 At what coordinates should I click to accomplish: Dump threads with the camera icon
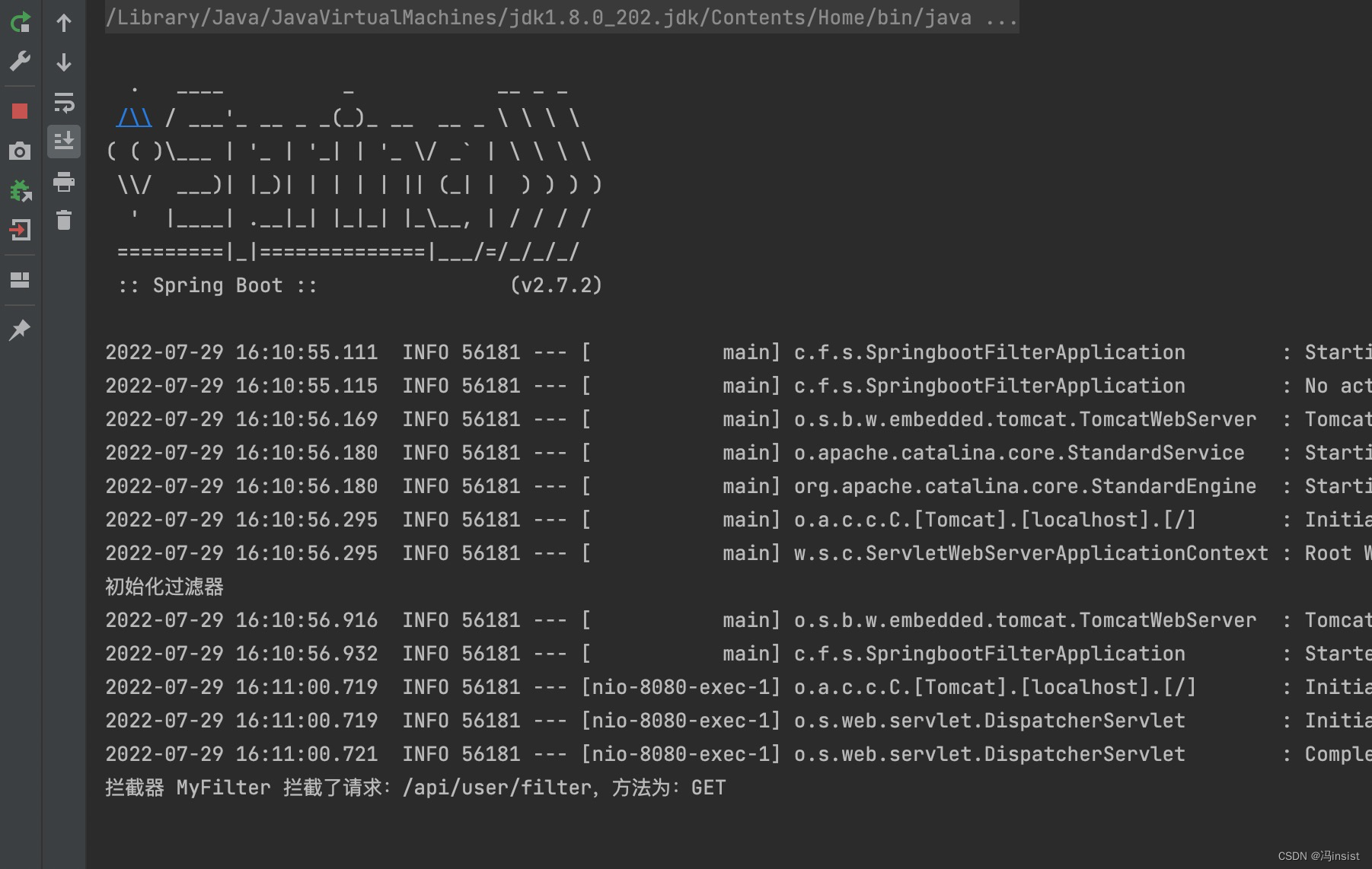[x=20, y=151]
